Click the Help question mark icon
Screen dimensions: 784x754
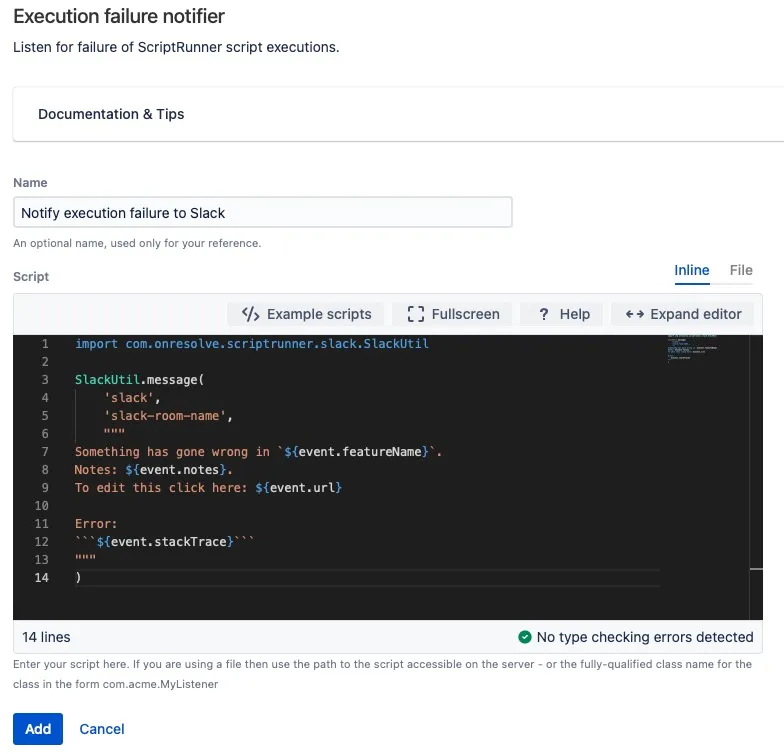click(544, 314)
